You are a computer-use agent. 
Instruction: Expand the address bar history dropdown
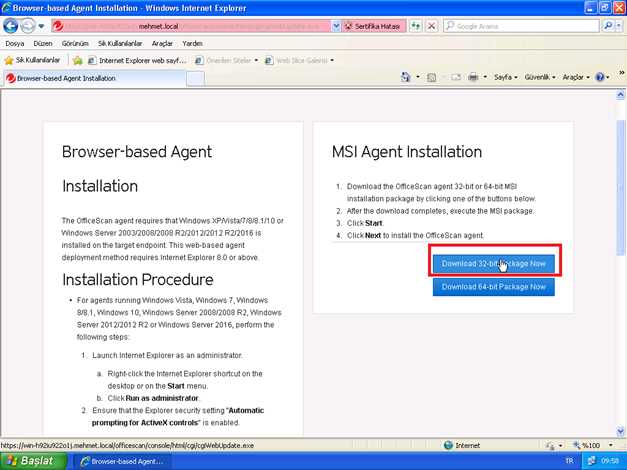coord(336,26)
